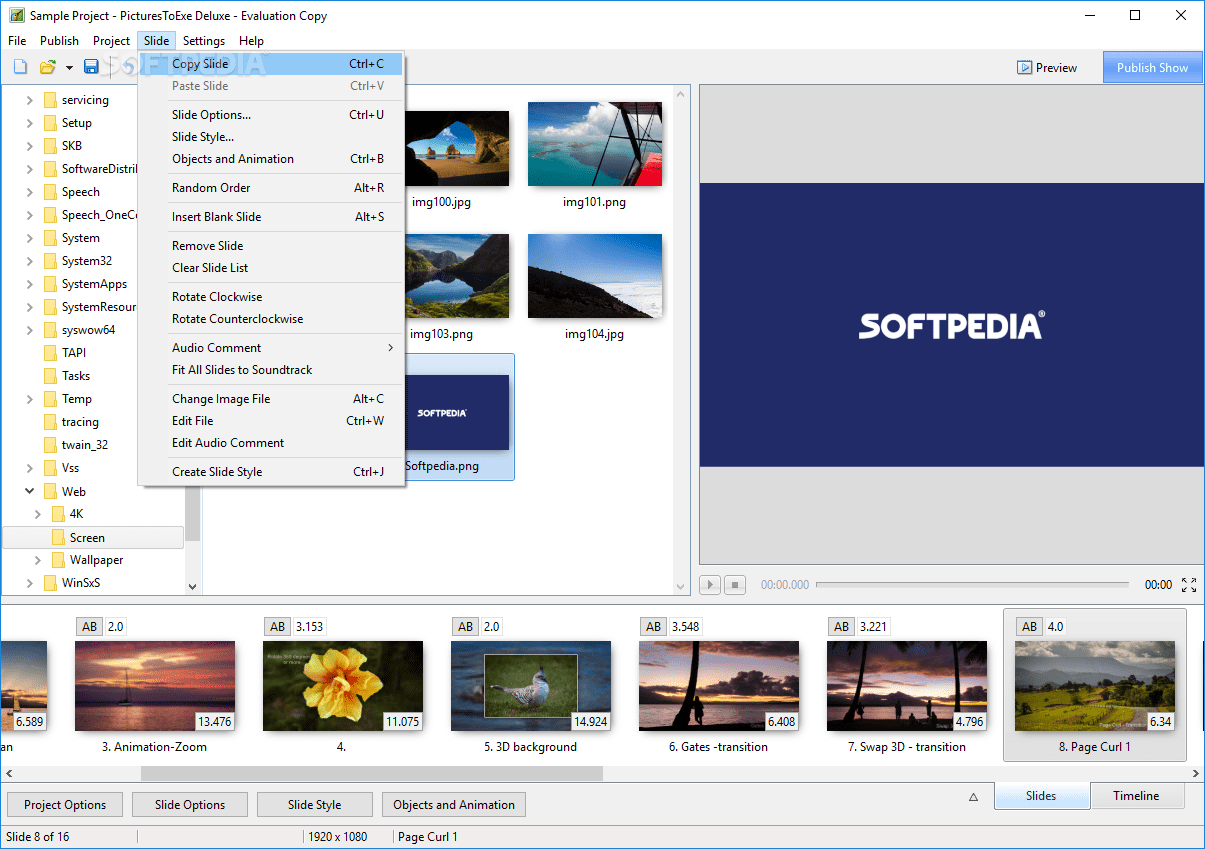The height and width of the screenshot is (849, 1205).
Task: Click AB transition icon on slide 6
Action: (654, 626)
